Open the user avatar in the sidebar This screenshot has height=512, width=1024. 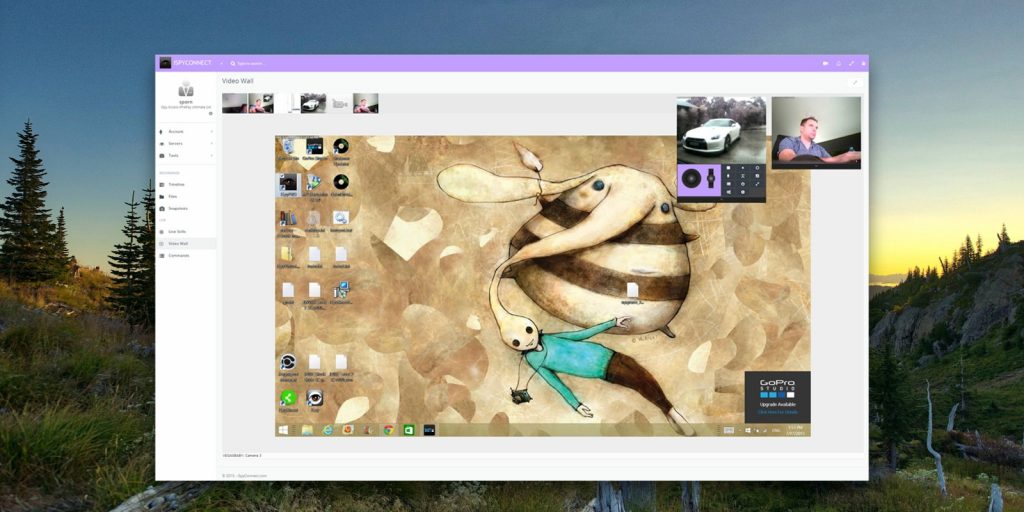click(x=186, y=88)
